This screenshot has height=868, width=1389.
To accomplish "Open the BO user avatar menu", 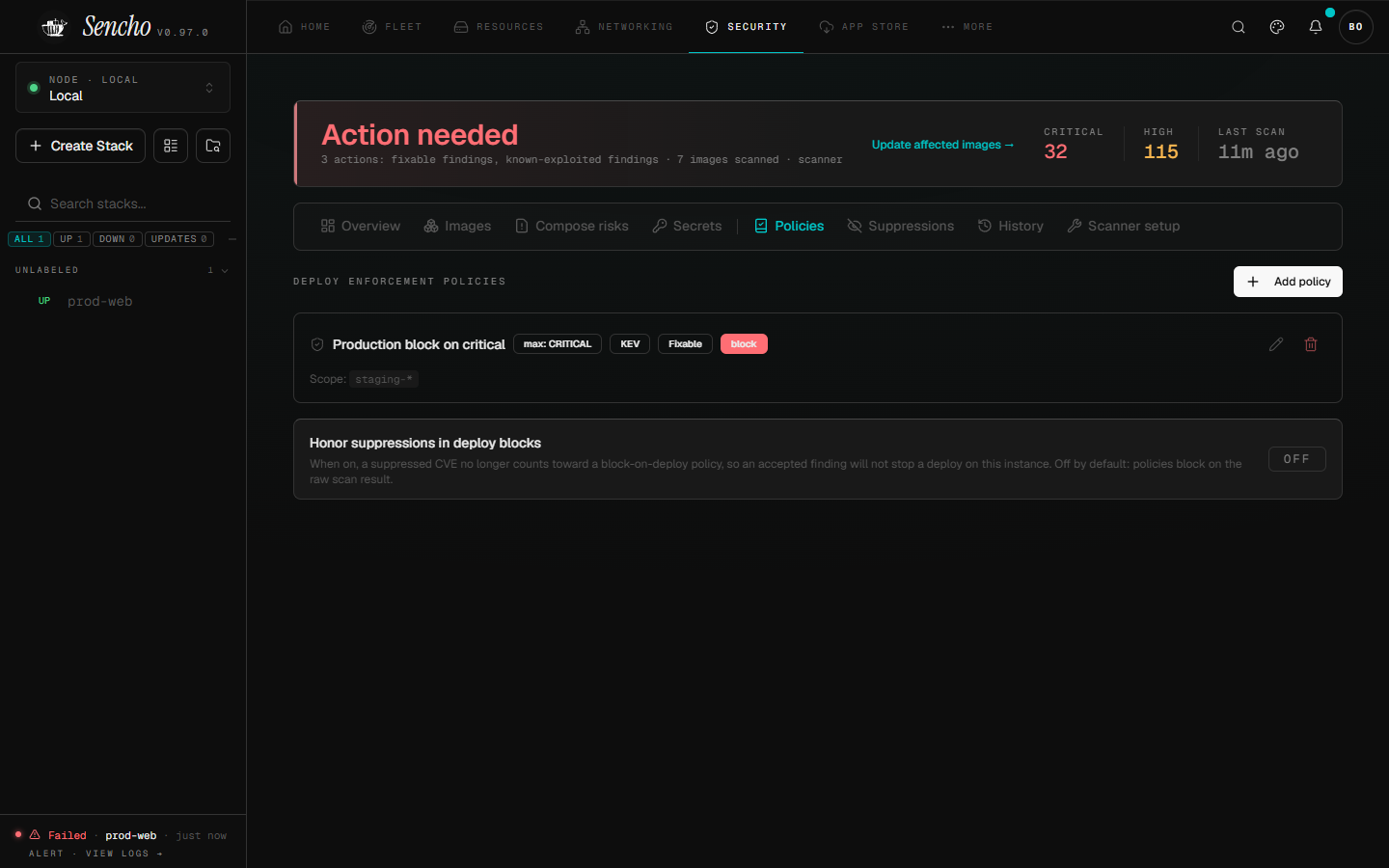I will click(x=1355, y=27).
